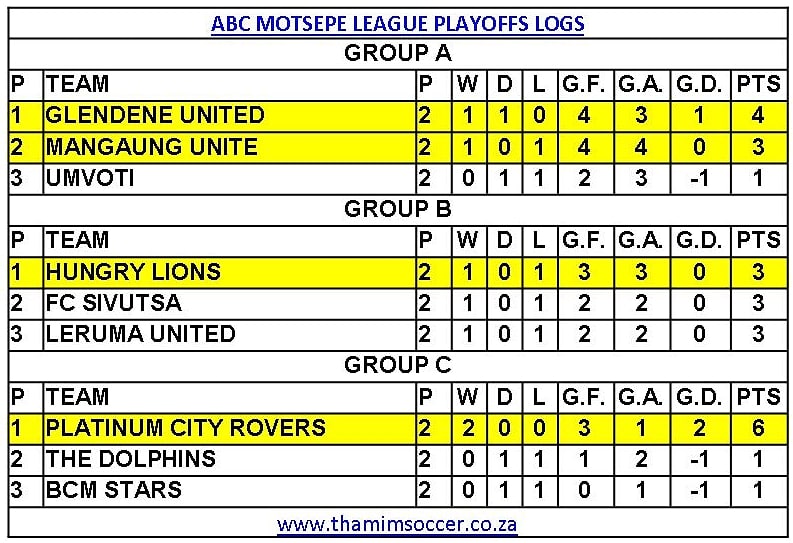Click the BCM Stars team cell
Viewport: 793px width, 543px height.
114,490
